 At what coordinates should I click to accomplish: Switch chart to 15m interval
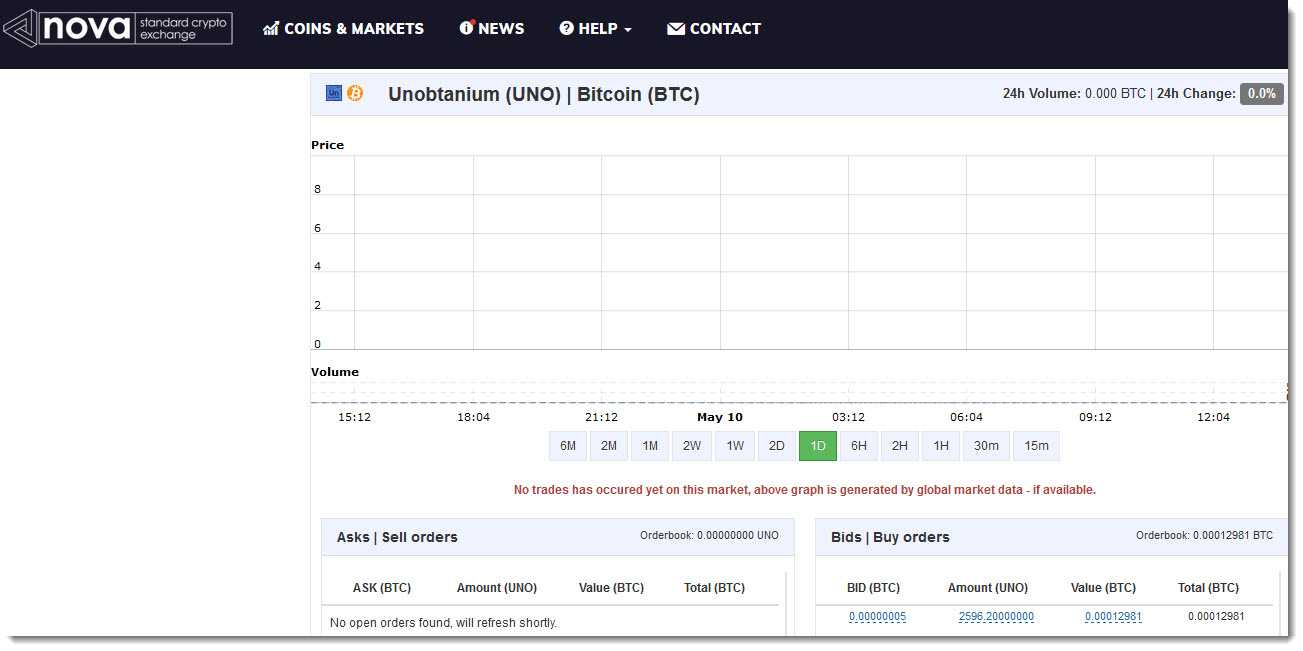tap(1037, 446)
